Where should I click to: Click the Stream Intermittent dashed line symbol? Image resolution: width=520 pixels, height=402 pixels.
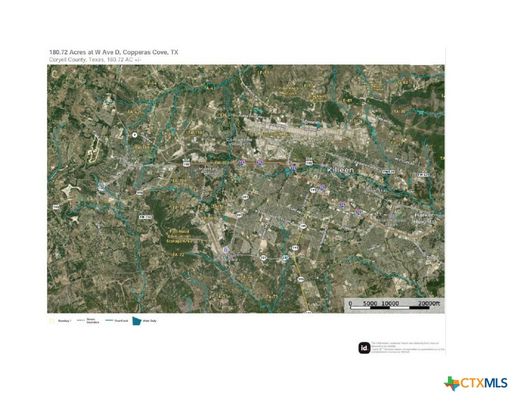81,321
